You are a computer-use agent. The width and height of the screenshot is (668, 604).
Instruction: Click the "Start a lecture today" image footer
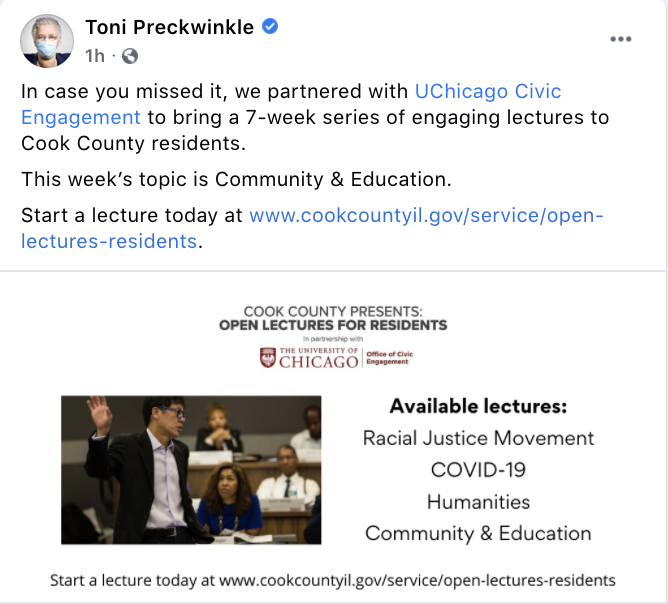[333, 579]
